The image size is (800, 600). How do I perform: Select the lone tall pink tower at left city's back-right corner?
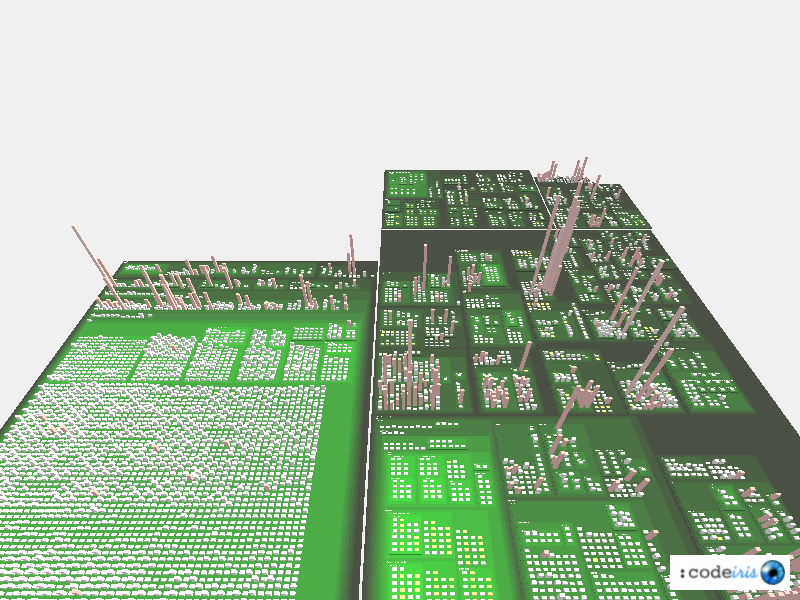[351, 256]
